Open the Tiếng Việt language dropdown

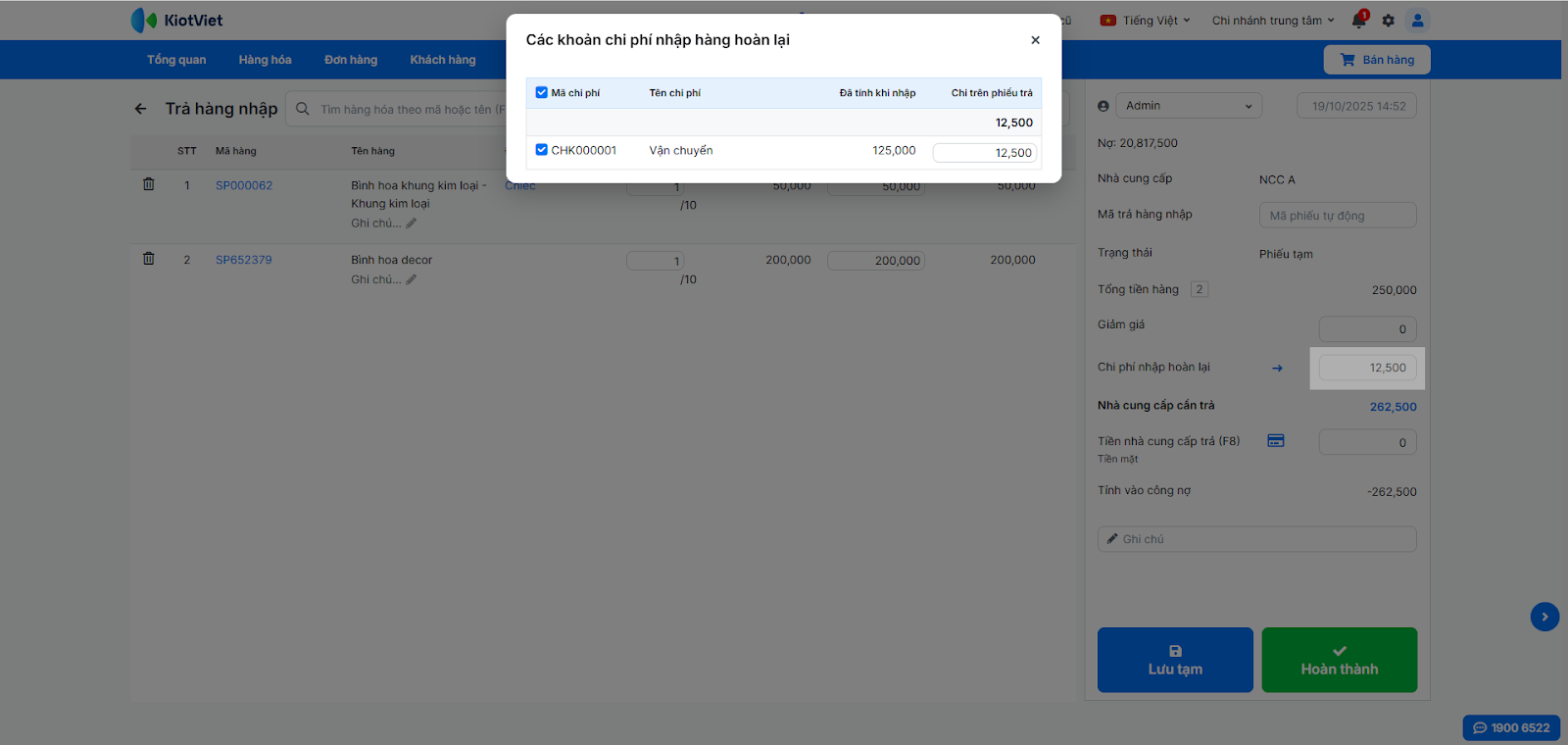(x=1156, y=21)
